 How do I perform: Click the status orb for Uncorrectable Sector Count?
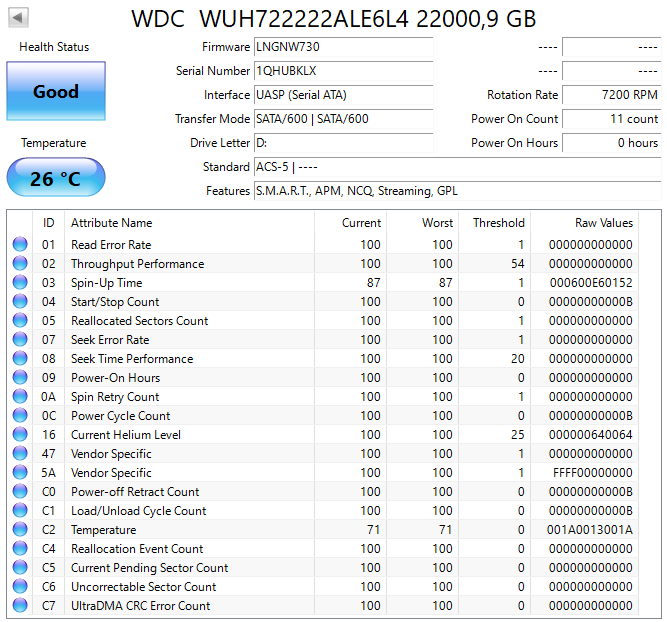pos(20,586)
